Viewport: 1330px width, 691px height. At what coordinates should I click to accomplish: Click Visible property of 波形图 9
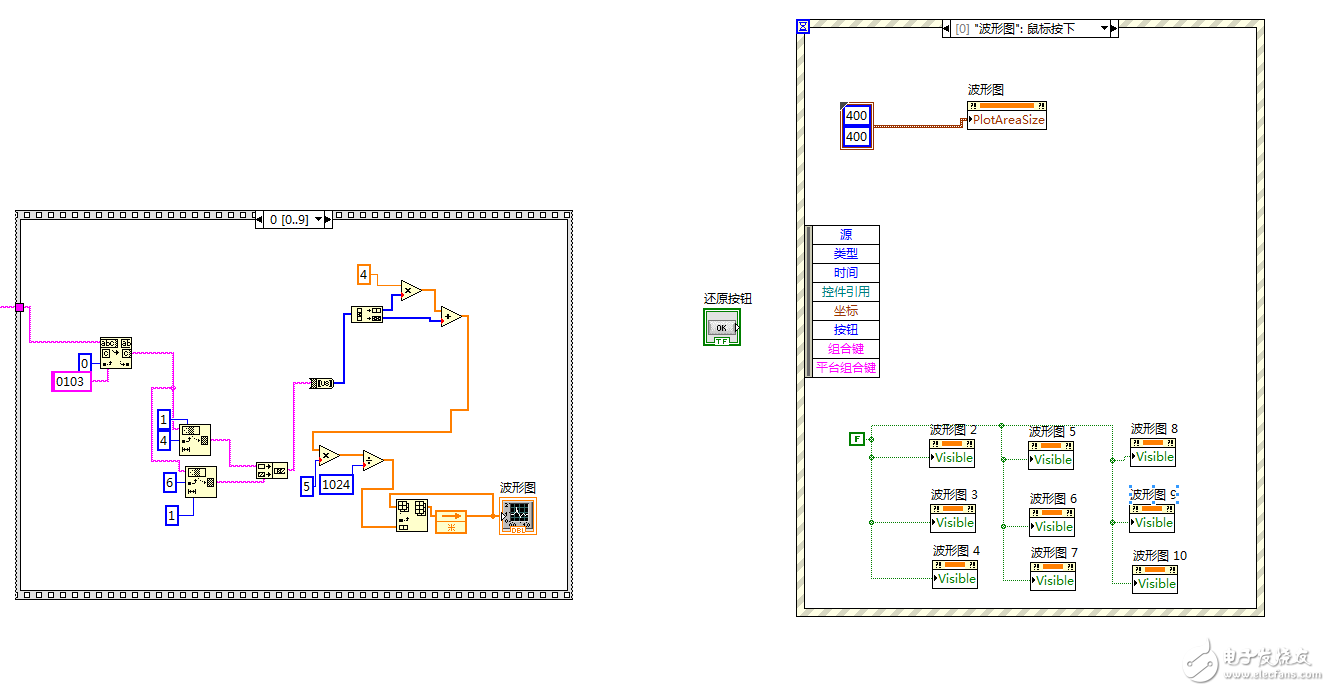[1152, 522]
